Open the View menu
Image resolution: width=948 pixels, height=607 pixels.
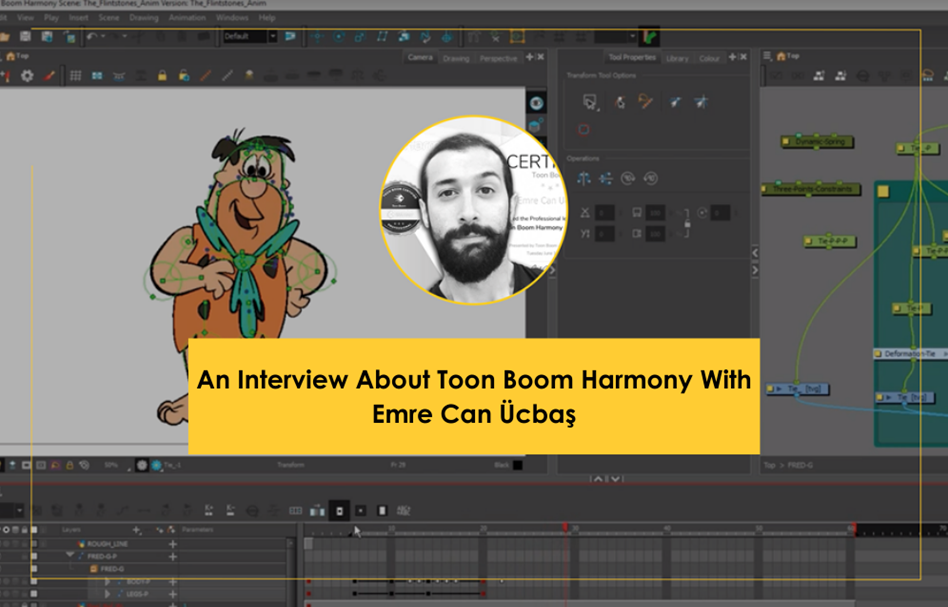25,18
